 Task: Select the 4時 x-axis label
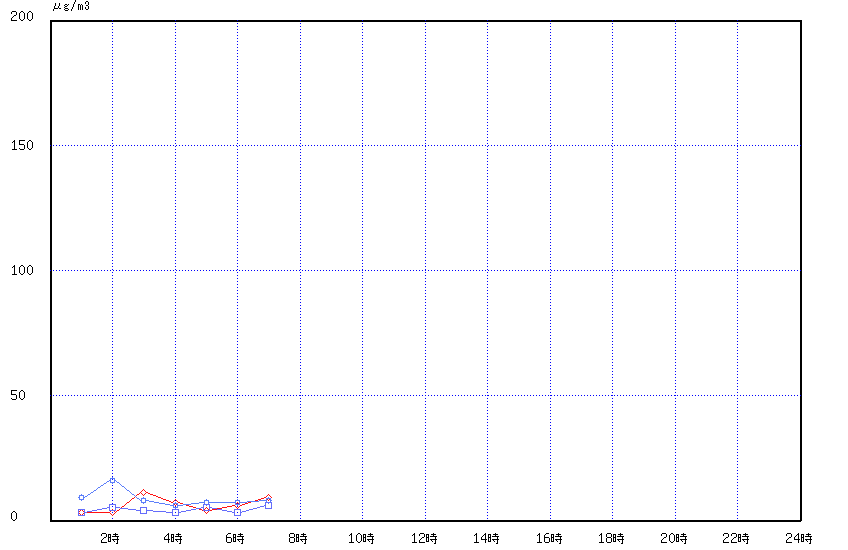point(172,539)
